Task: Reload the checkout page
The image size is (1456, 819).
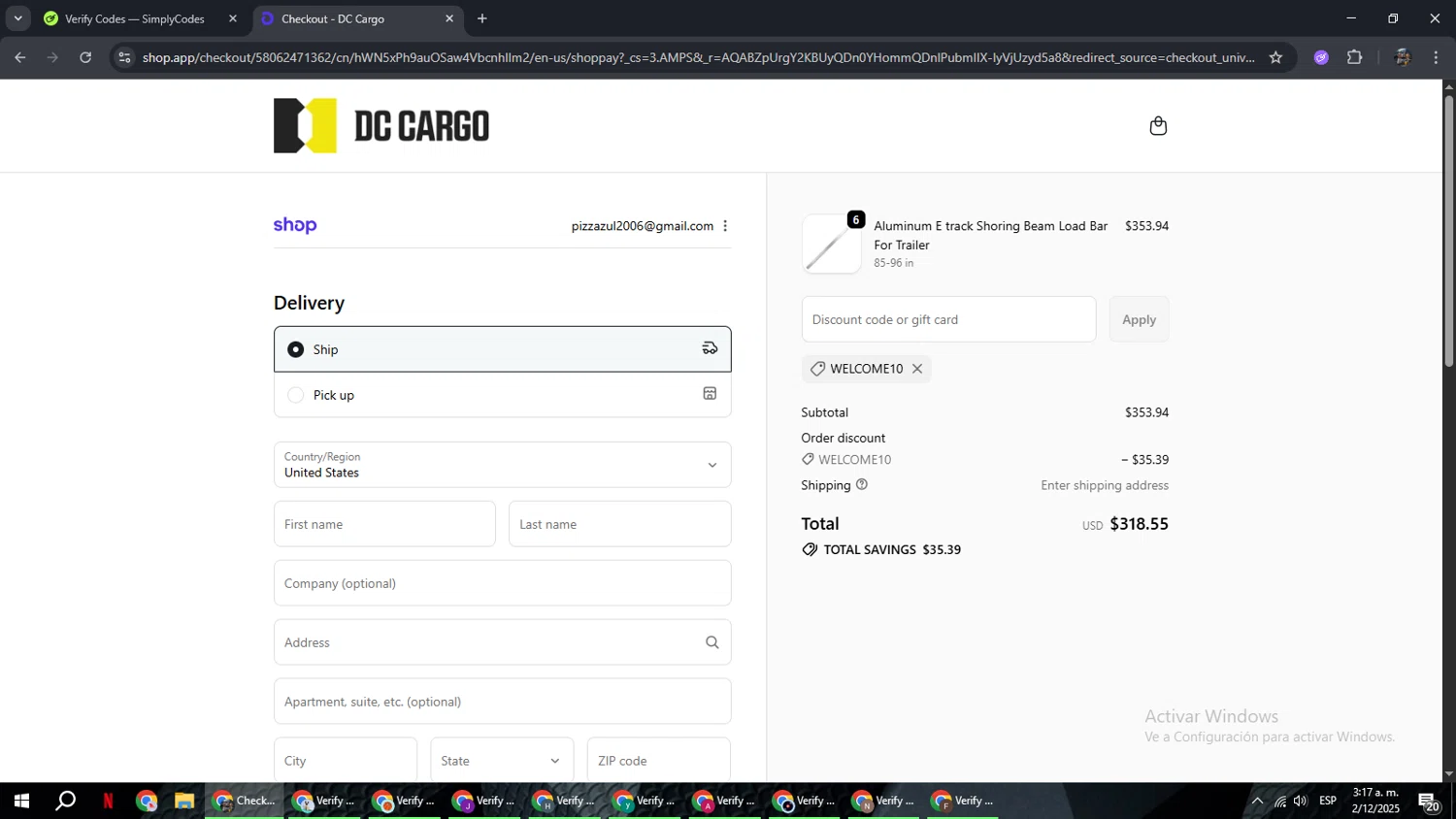Action: coord(85,57)
